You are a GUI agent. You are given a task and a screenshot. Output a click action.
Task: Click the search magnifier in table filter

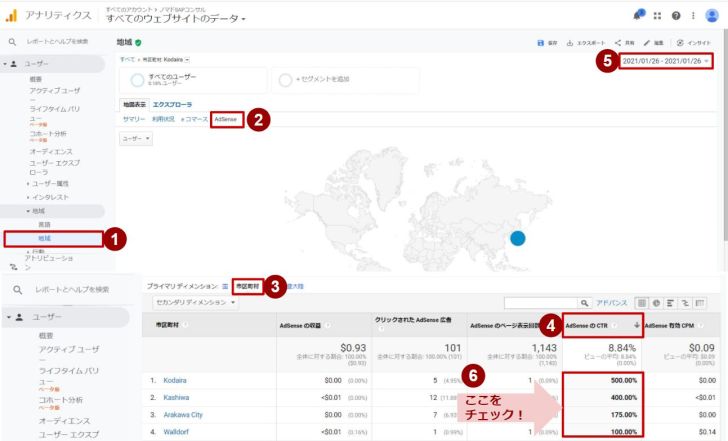(x=585, y=302)
